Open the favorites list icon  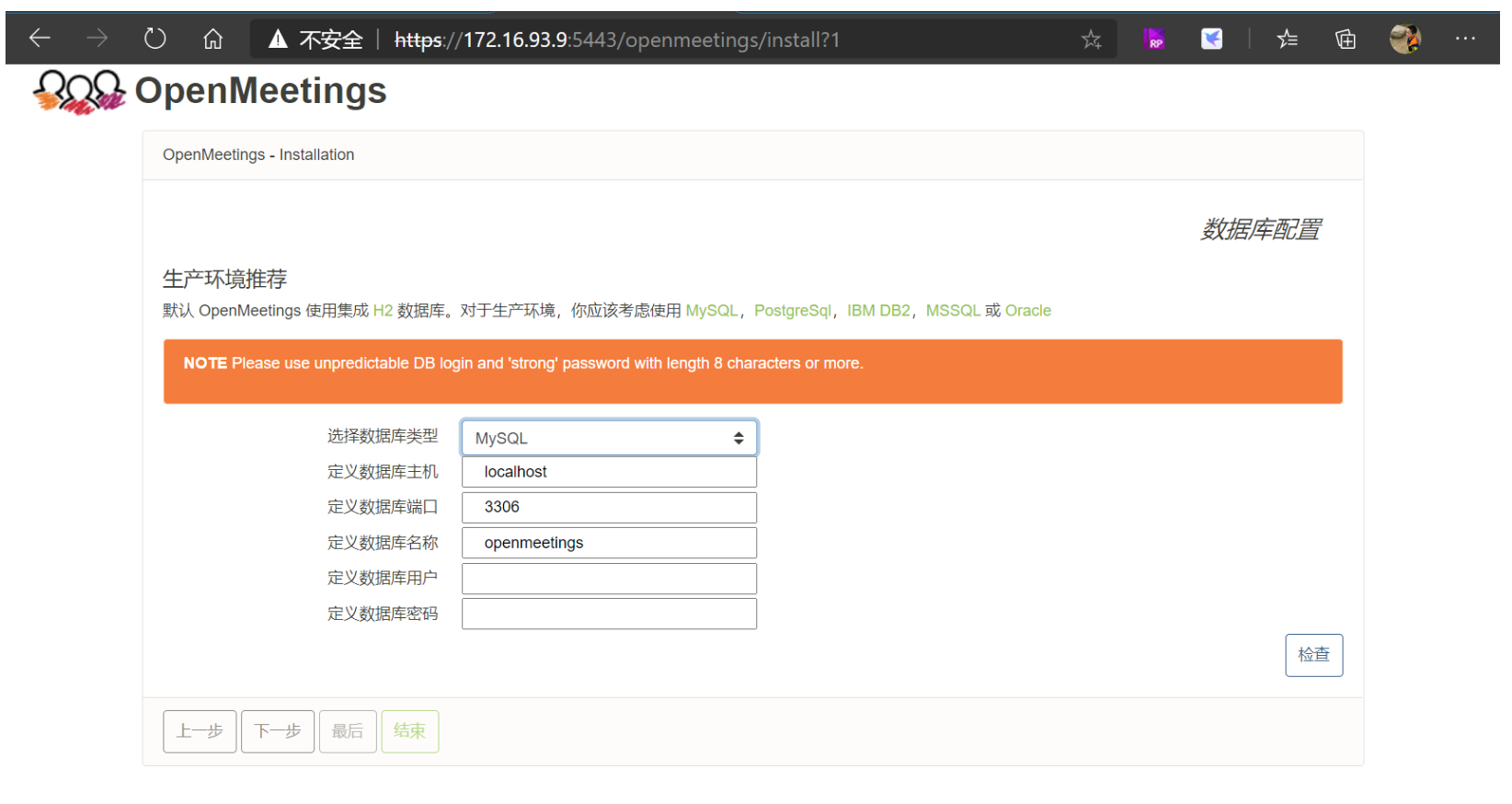pos(1288,39)
